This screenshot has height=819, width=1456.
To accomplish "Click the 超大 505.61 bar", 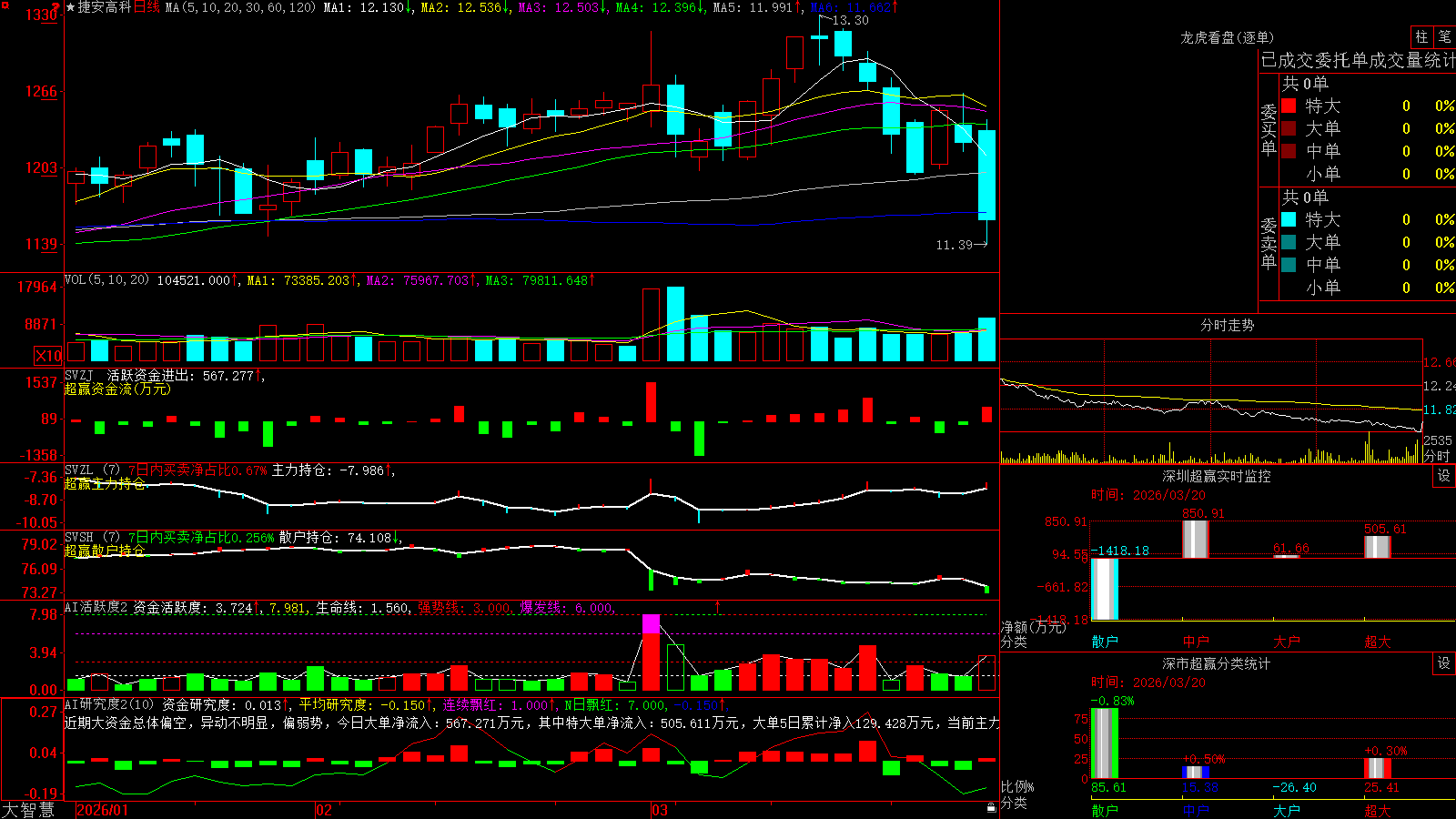I will (1378, 547).
